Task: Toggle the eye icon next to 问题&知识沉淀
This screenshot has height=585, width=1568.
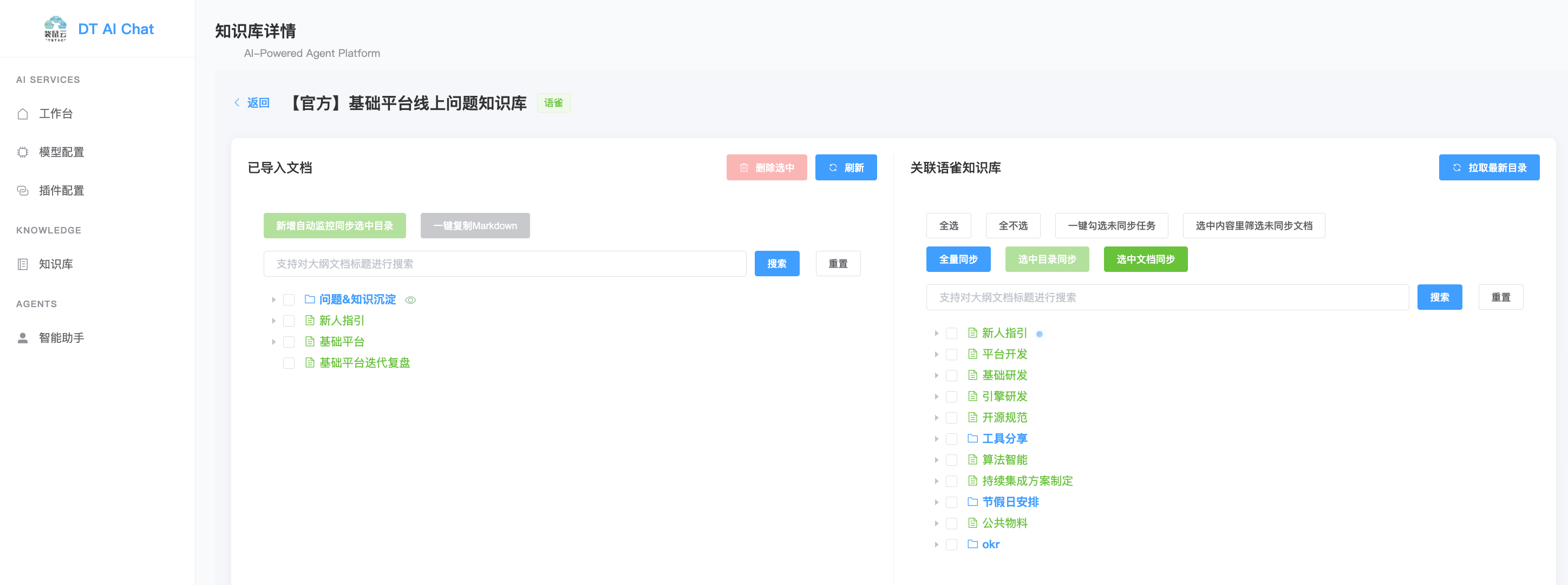Action: pyautogui.click(x=410, y=300)
